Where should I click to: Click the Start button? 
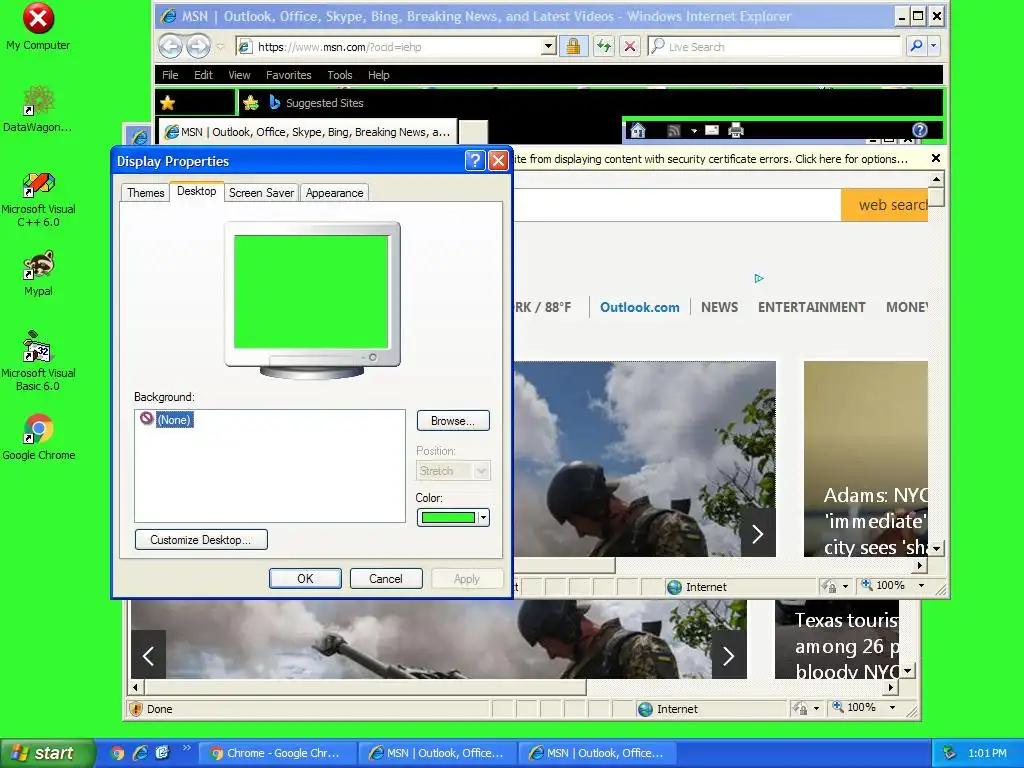(46, 753)
